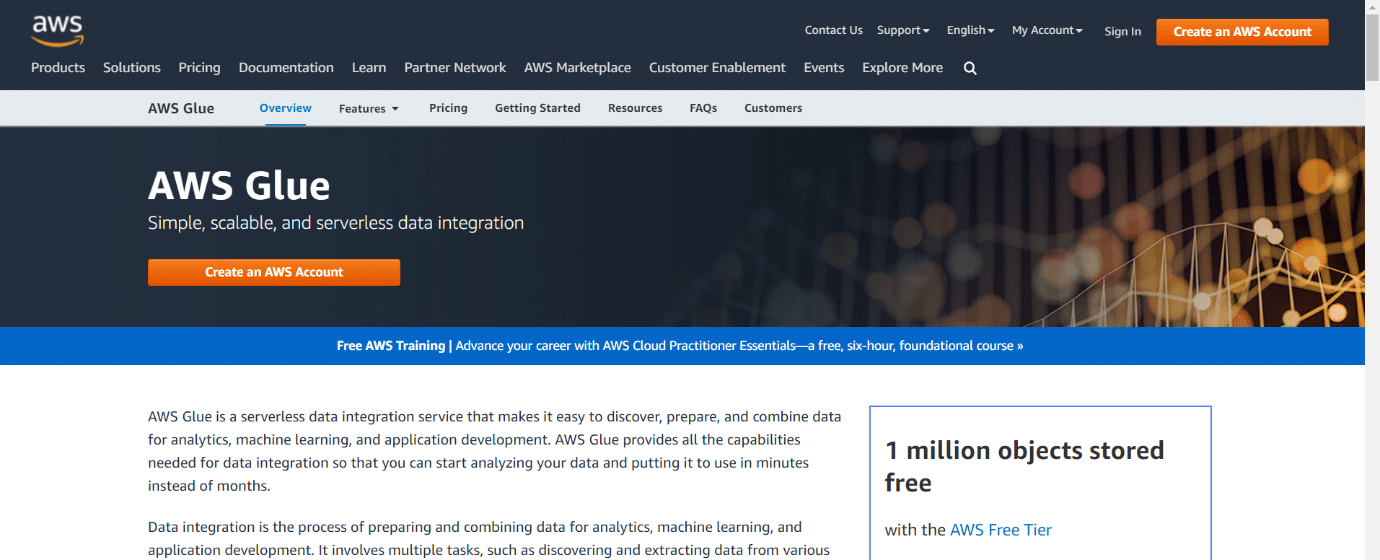Select the FAQs tab

703,108
